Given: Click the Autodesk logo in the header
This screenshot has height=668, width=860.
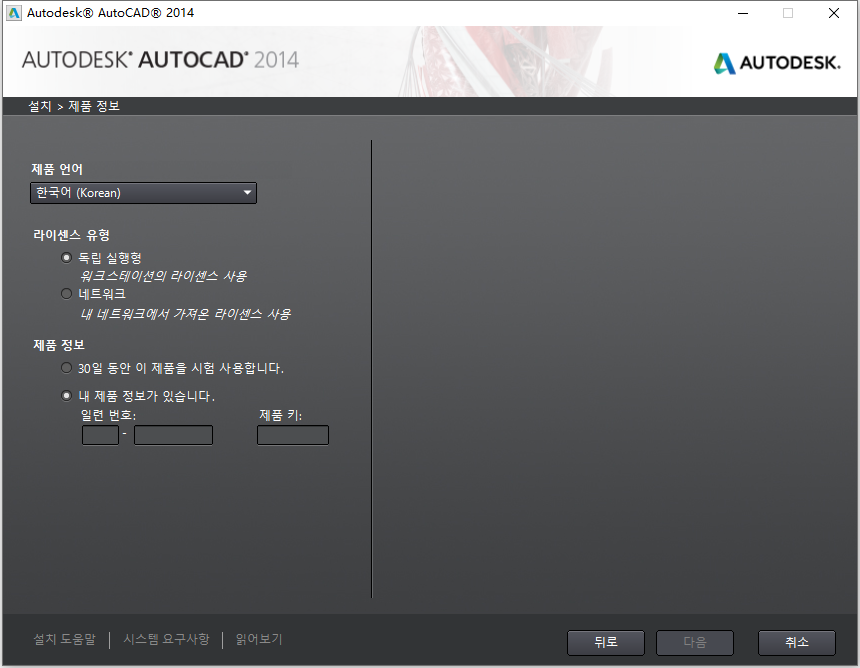Looking at the screenshot, I should tap(777, 63).
